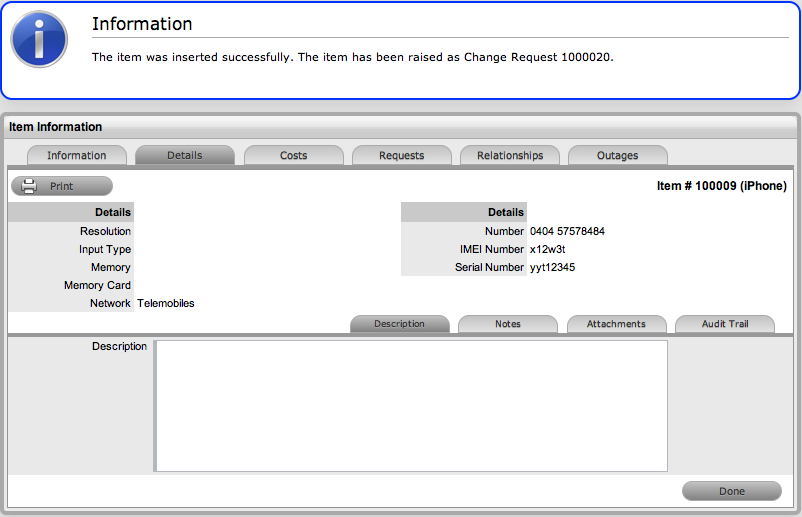This screenshot has height=517, width=802.
Task: Open the Costs tab
Action: click(294, 155)
